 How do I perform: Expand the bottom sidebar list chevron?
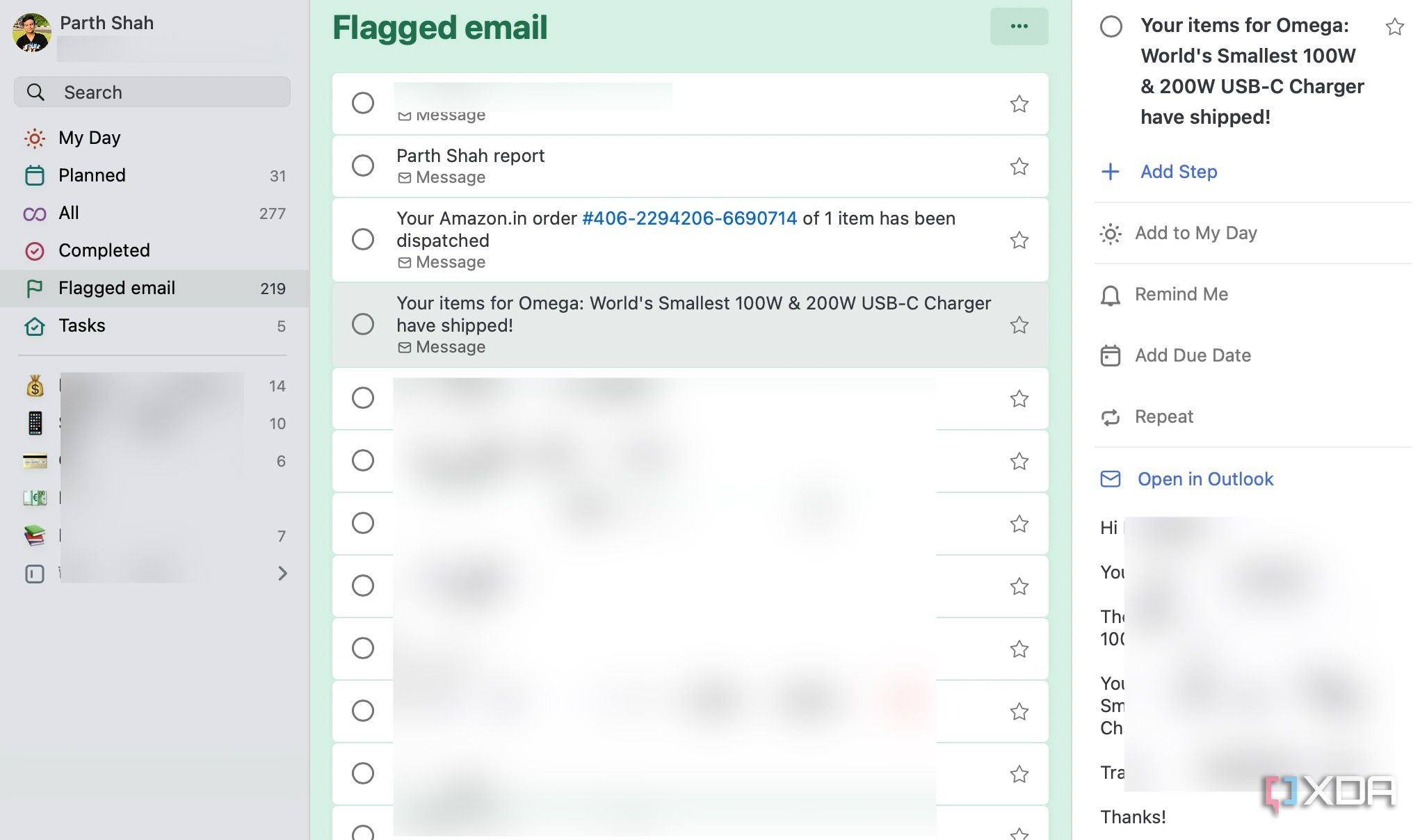tap(282, 573)
